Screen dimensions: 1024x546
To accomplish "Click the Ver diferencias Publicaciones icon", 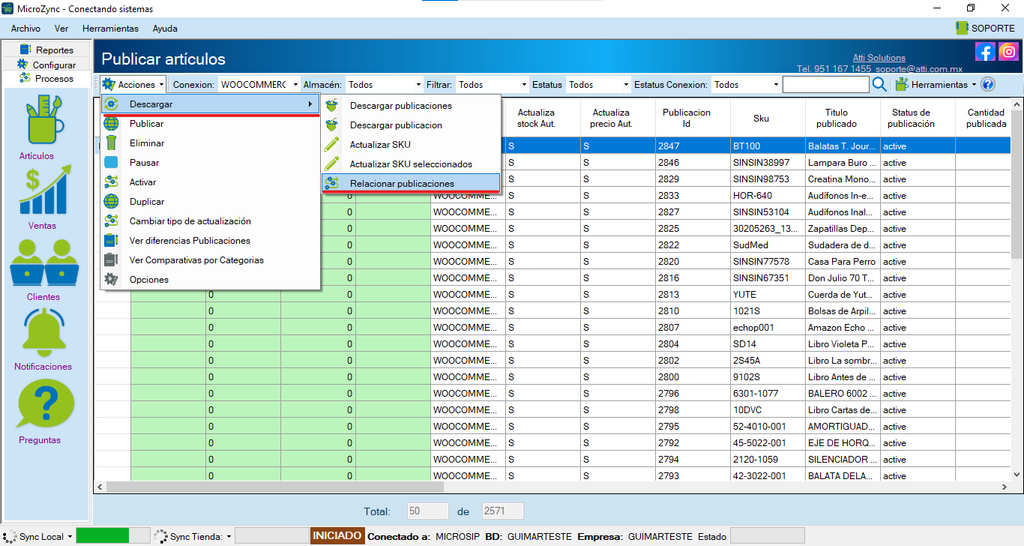I will [x=111, y=240].
